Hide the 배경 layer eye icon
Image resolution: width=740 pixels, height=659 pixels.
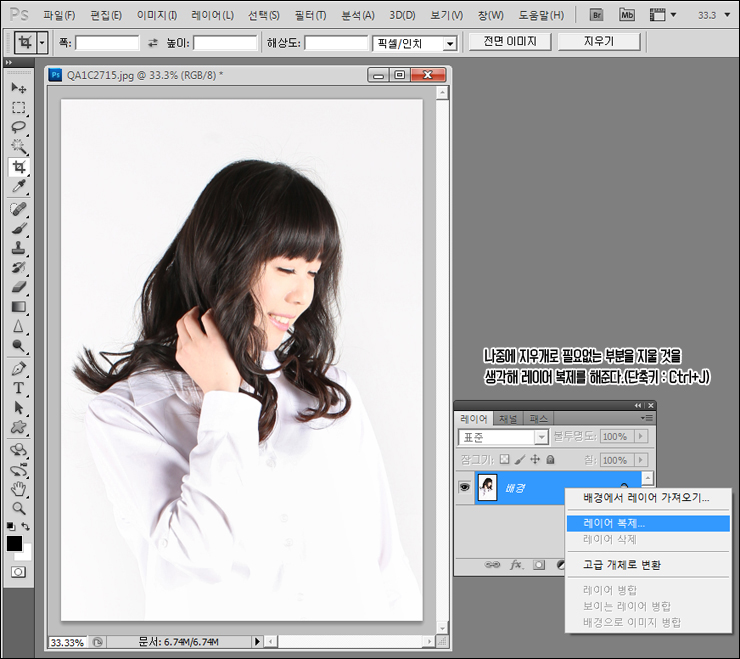pos(464,487)
